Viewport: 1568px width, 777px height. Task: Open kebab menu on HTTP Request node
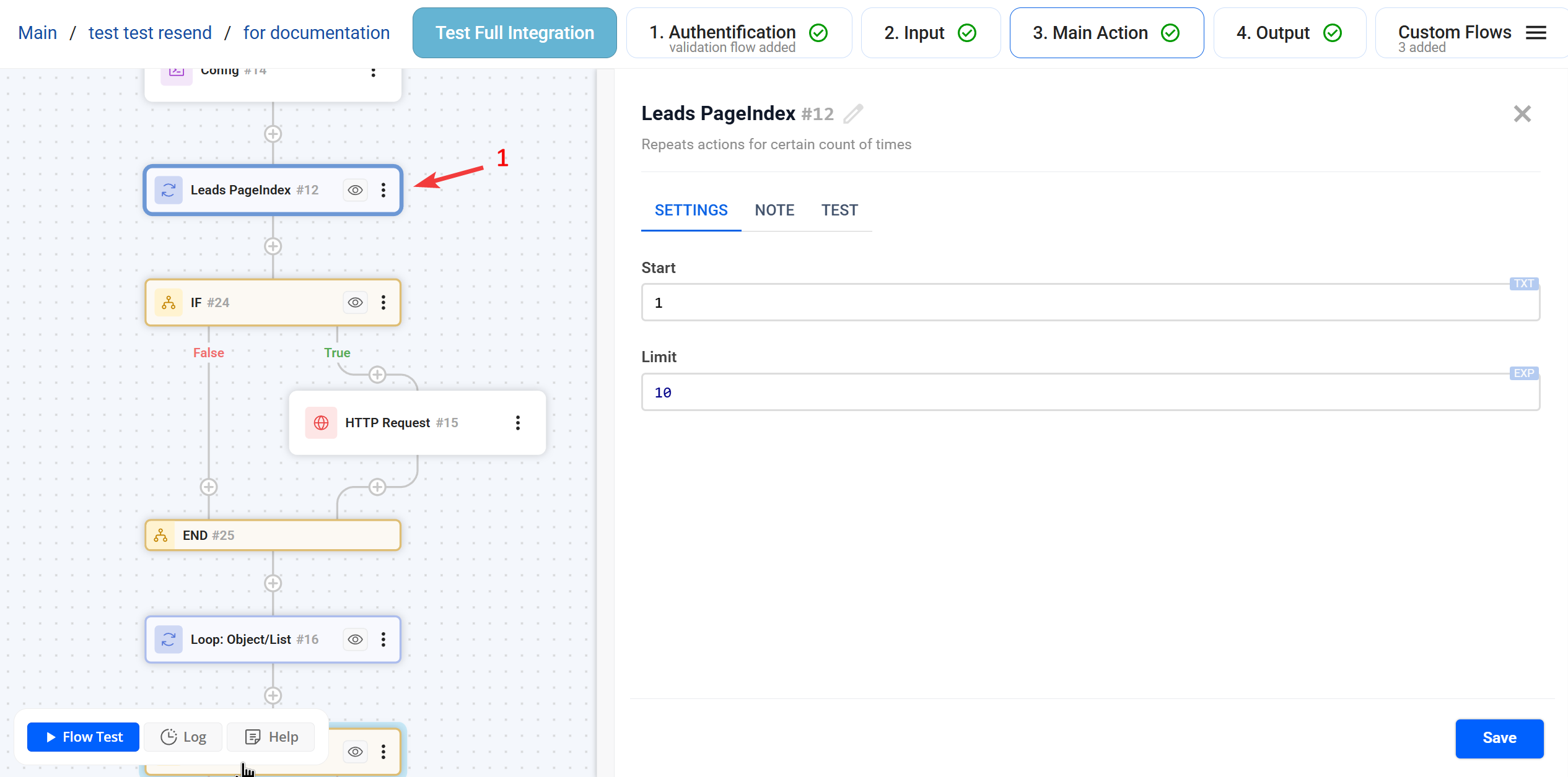tap(518, 422)
